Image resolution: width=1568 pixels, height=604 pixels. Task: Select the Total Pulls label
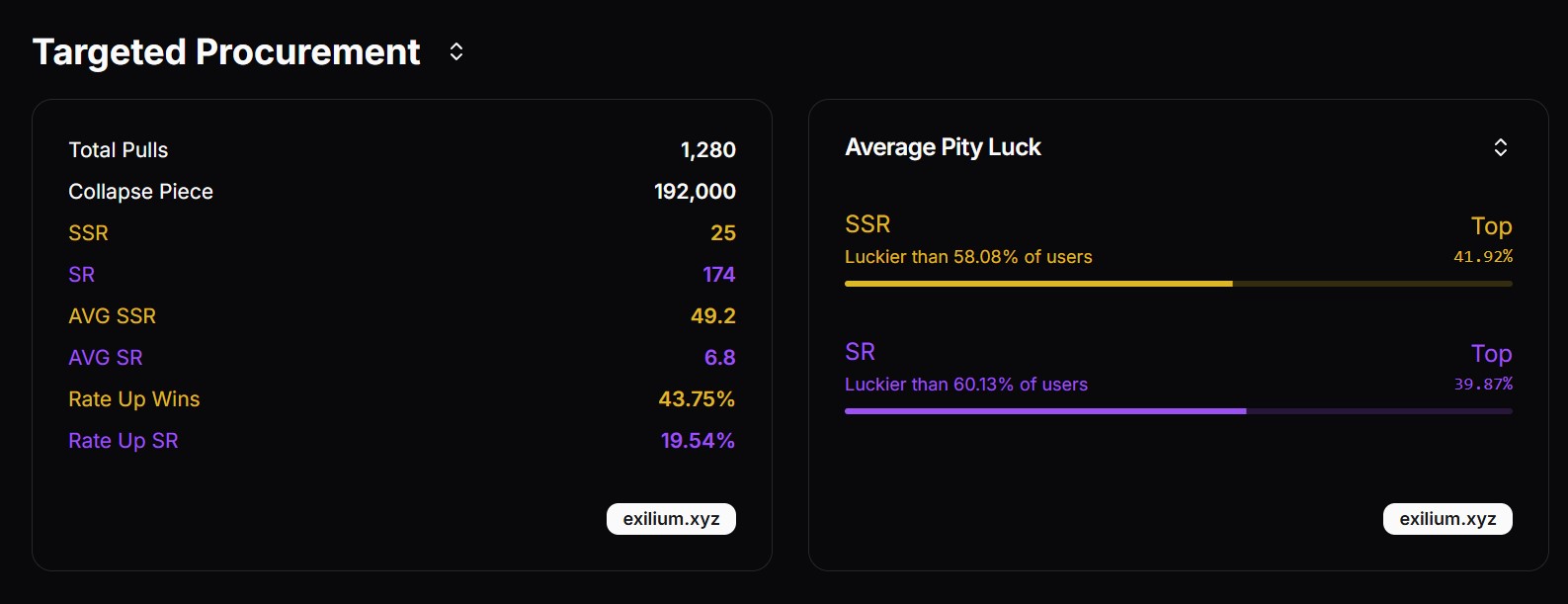point(119,150)
